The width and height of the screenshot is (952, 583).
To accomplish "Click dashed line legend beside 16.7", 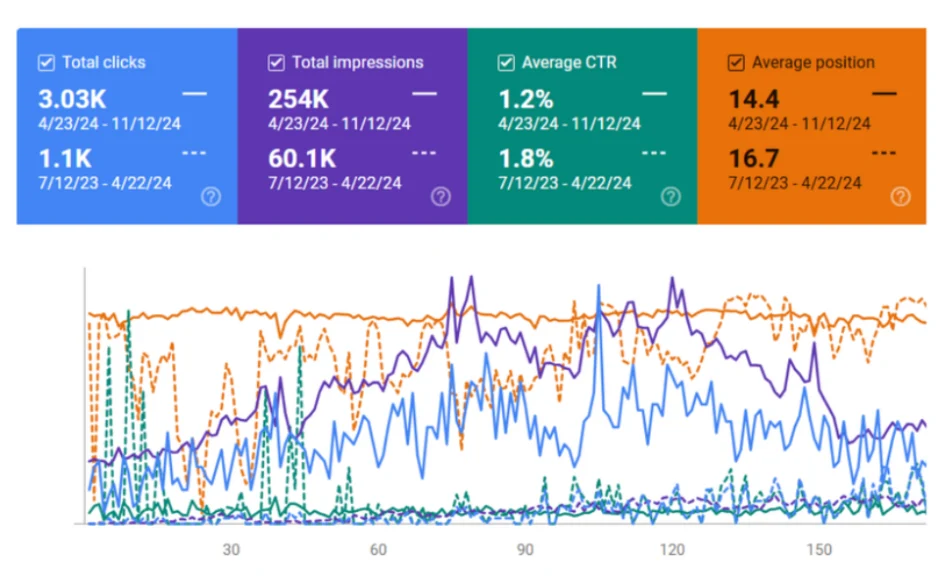I will (x=884, y=153).
